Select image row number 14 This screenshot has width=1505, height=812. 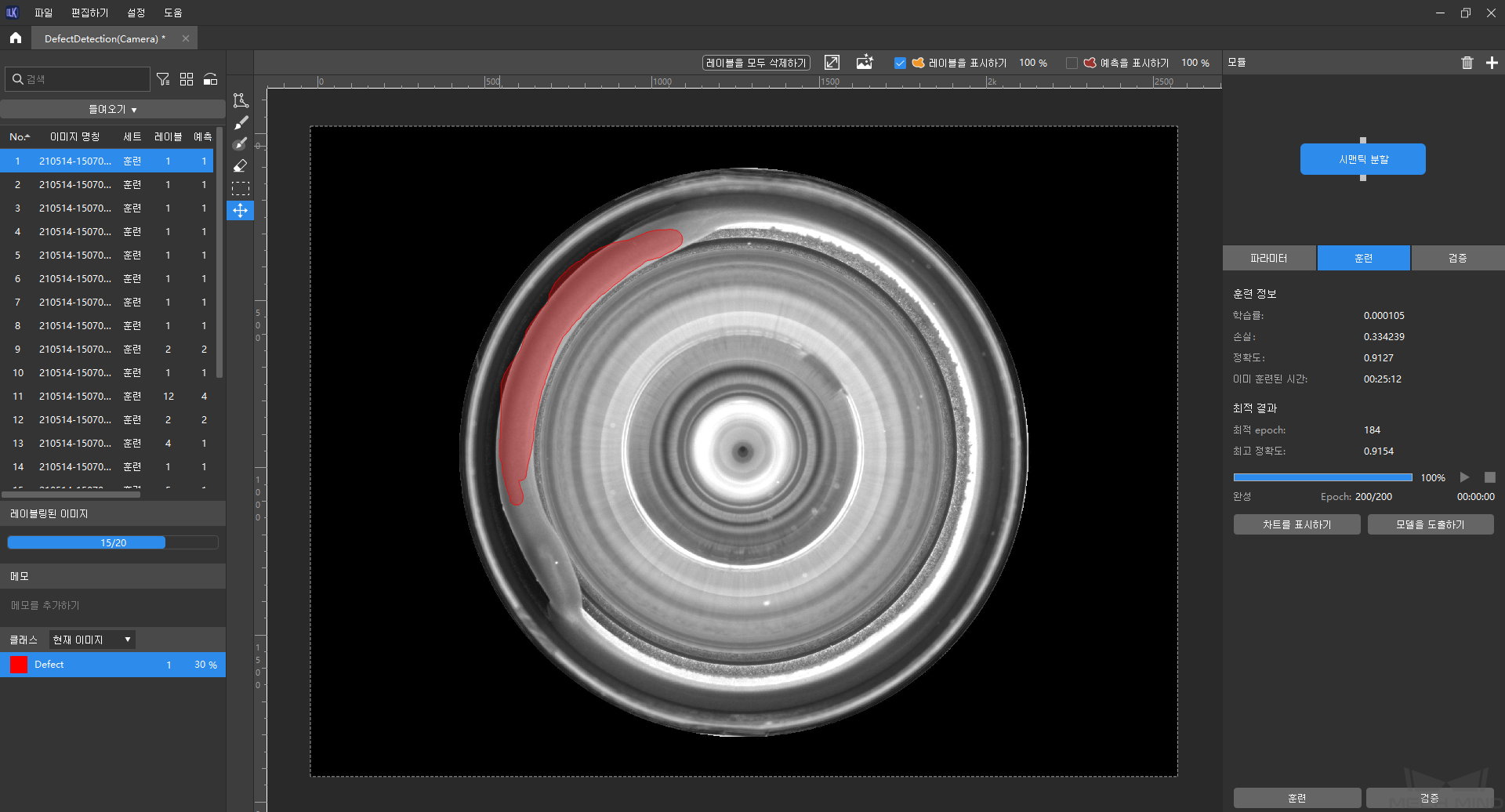tap(107, 466)
